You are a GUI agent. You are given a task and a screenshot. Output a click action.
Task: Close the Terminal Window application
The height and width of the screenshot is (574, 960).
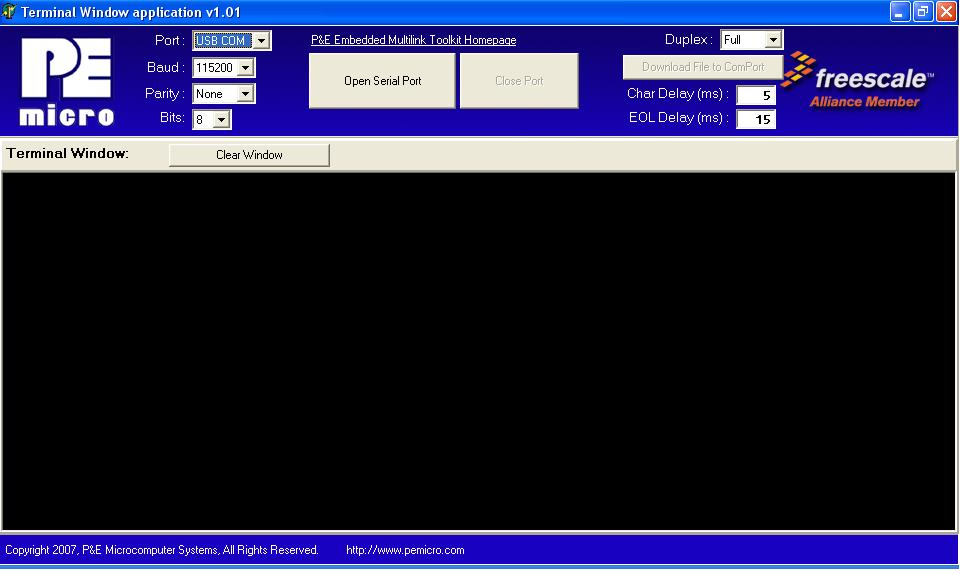[946, 12]
